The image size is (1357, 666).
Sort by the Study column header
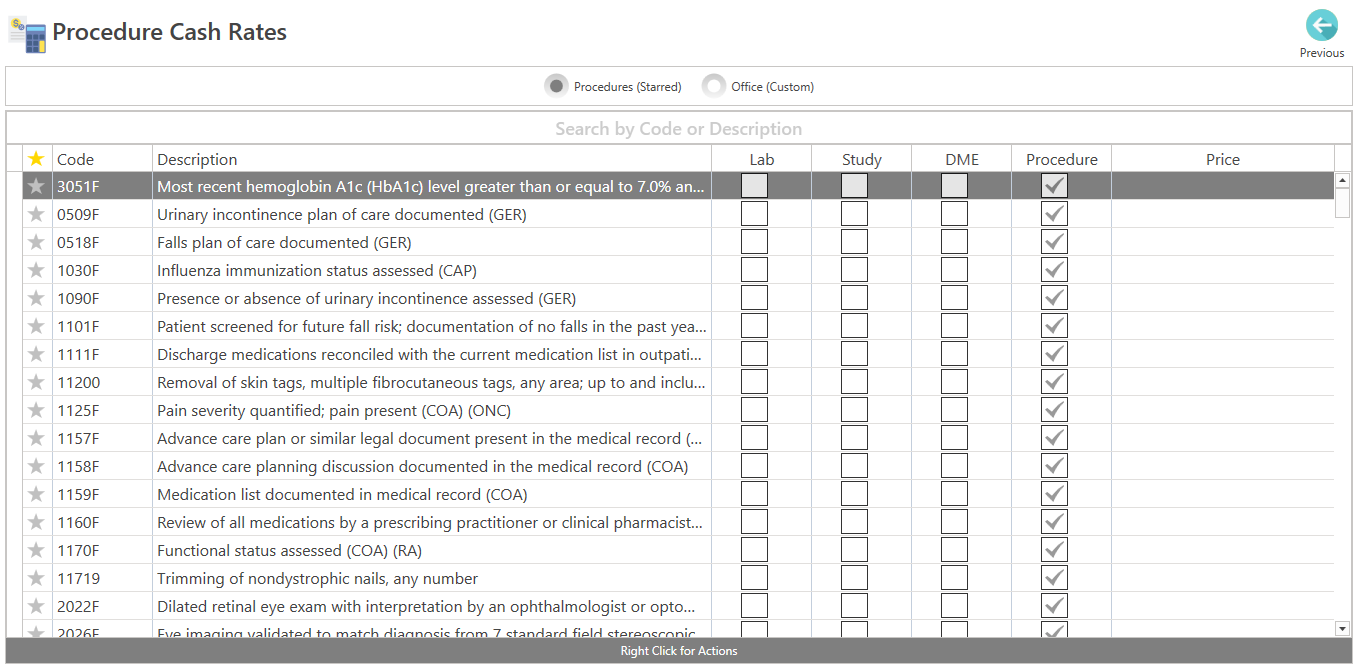[862, 159]
